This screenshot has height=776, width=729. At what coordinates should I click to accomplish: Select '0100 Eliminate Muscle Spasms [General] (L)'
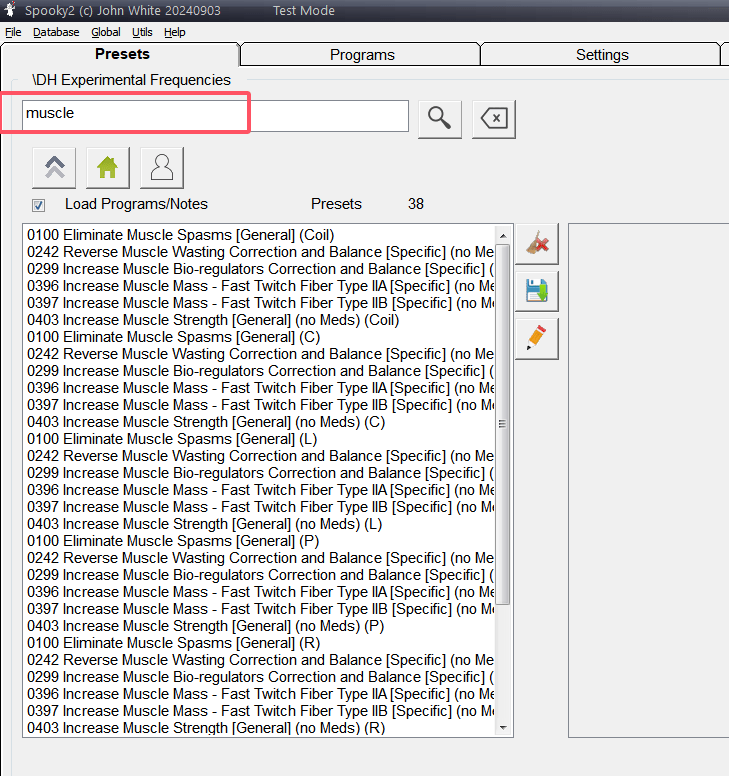[172, 439]
